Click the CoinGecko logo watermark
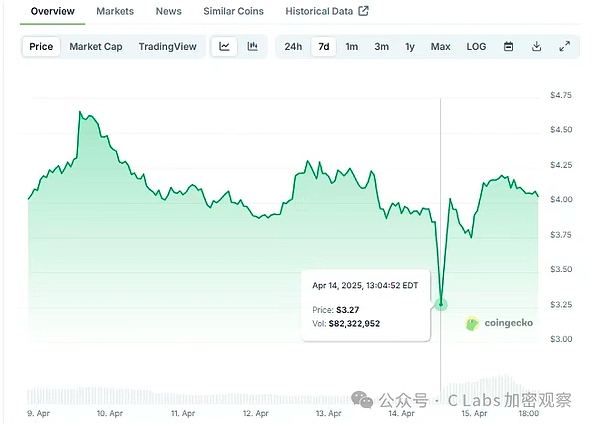 [499, 323]
